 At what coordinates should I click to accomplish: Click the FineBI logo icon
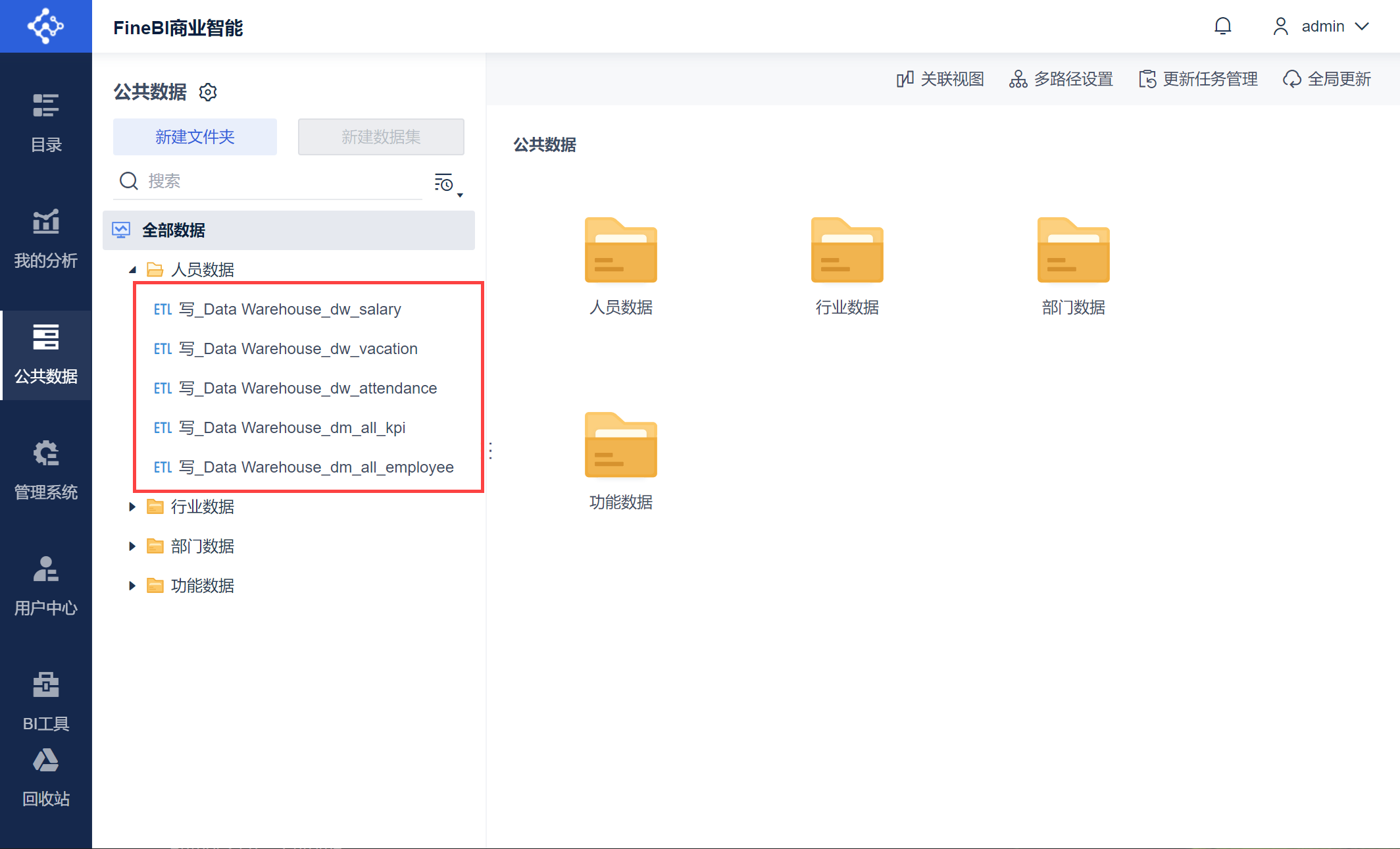tap(46, 26)
